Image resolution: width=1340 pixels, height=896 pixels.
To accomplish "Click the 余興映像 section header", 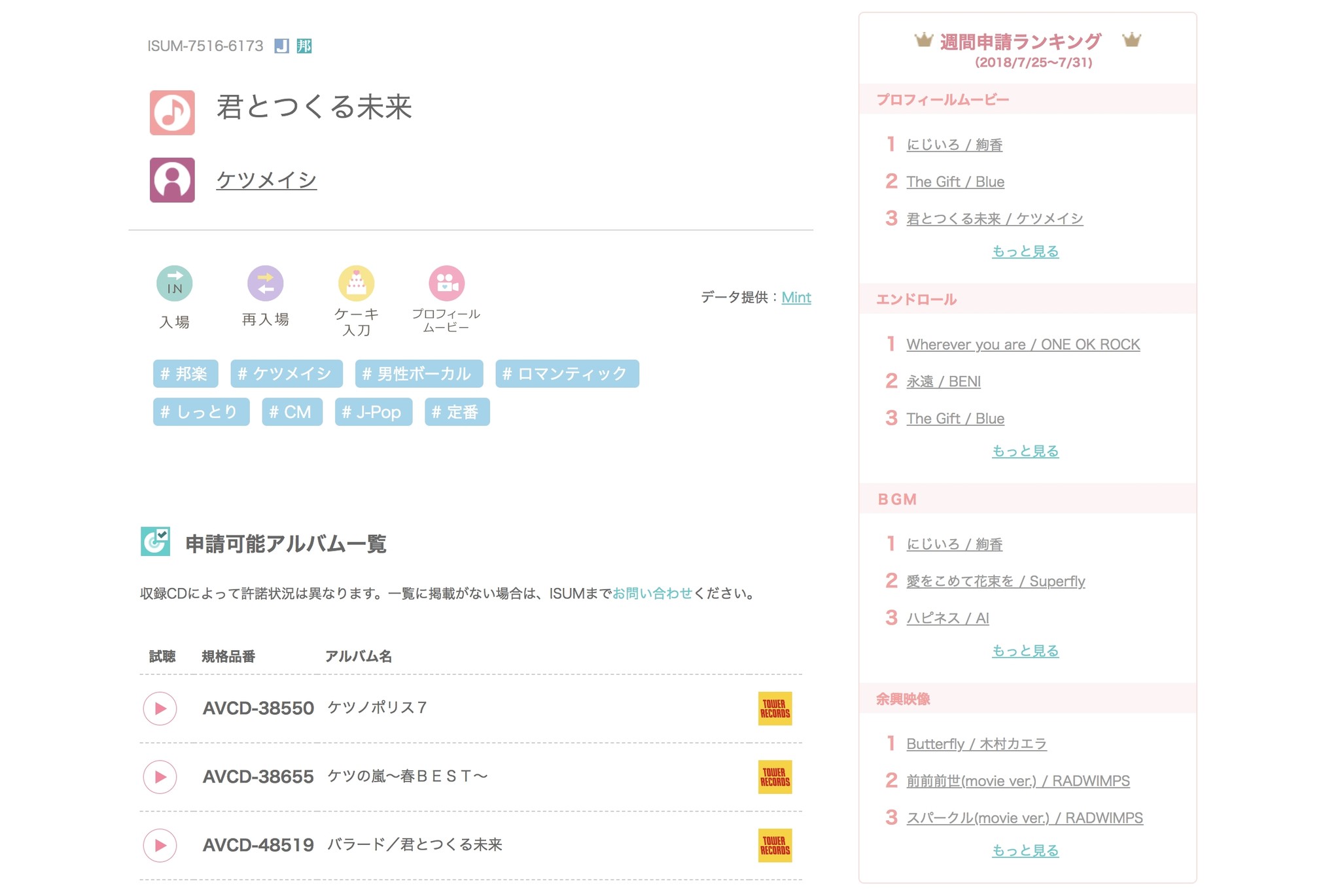I will [x=903, y=699].
